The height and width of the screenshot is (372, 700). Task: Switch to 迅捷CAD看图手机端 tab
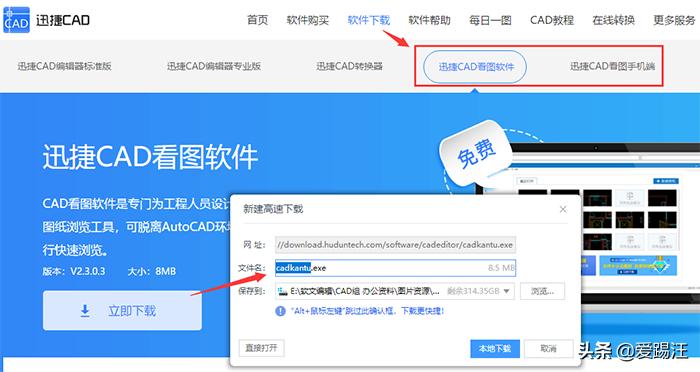pyautogui.click(x=612, y=66)
